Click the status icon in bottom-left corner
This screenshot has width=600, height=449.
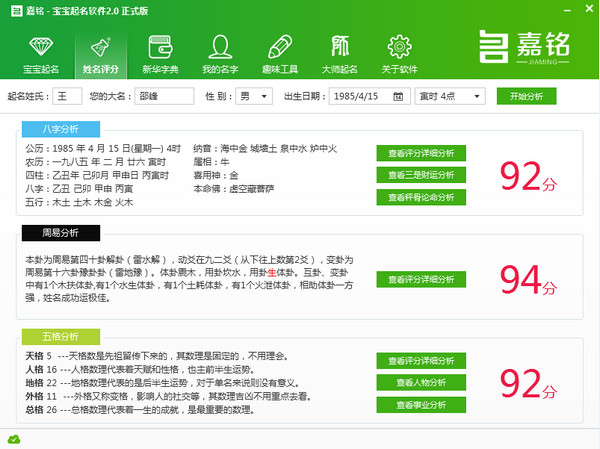pyautogui.click(x=13, y=439)
